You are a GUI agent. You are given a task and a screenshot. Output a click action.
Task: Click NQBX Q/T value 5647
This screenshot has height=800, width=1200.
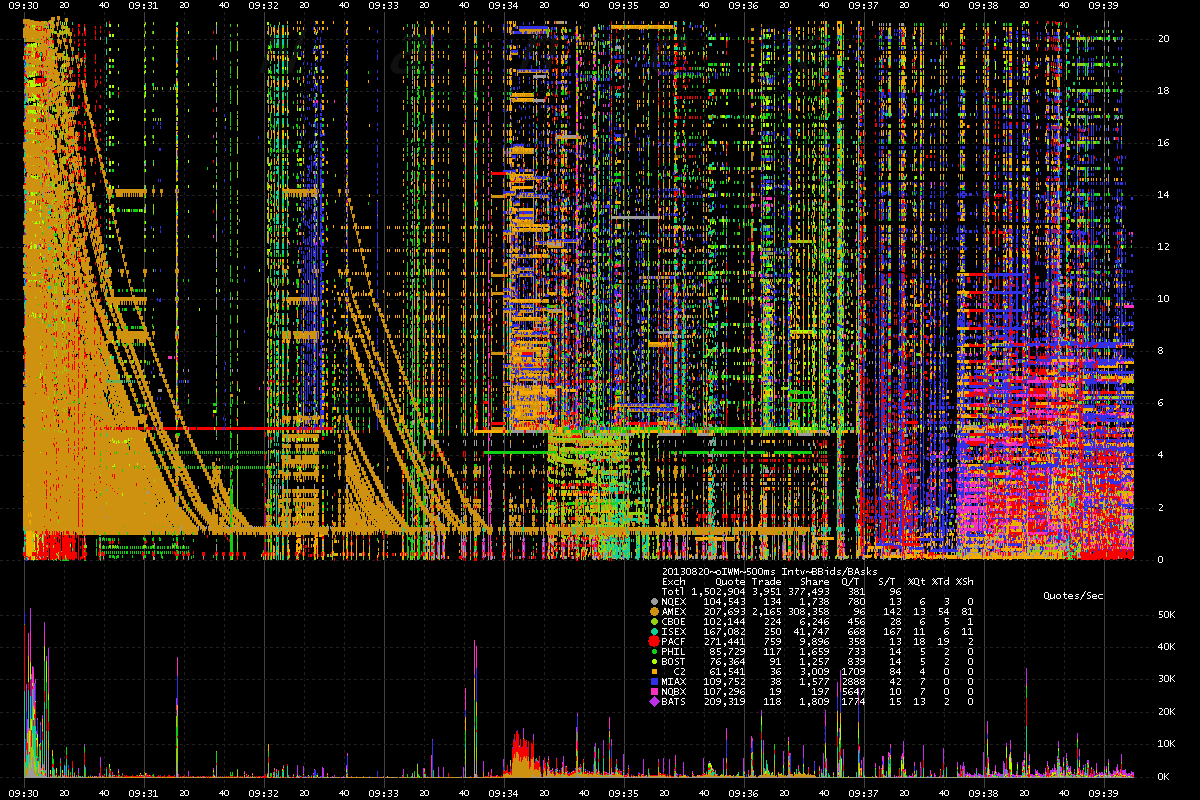[853, 691]
